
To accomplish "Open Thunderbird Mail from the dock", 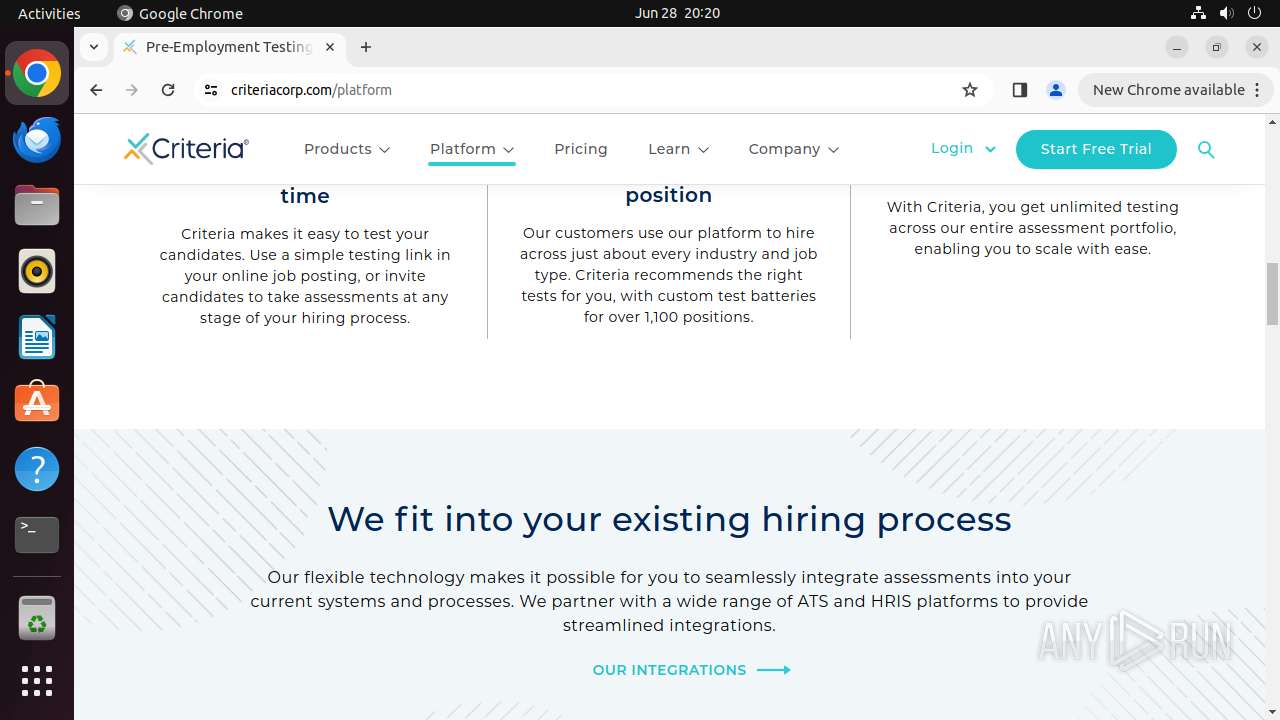I will click(x=37, y=139).
